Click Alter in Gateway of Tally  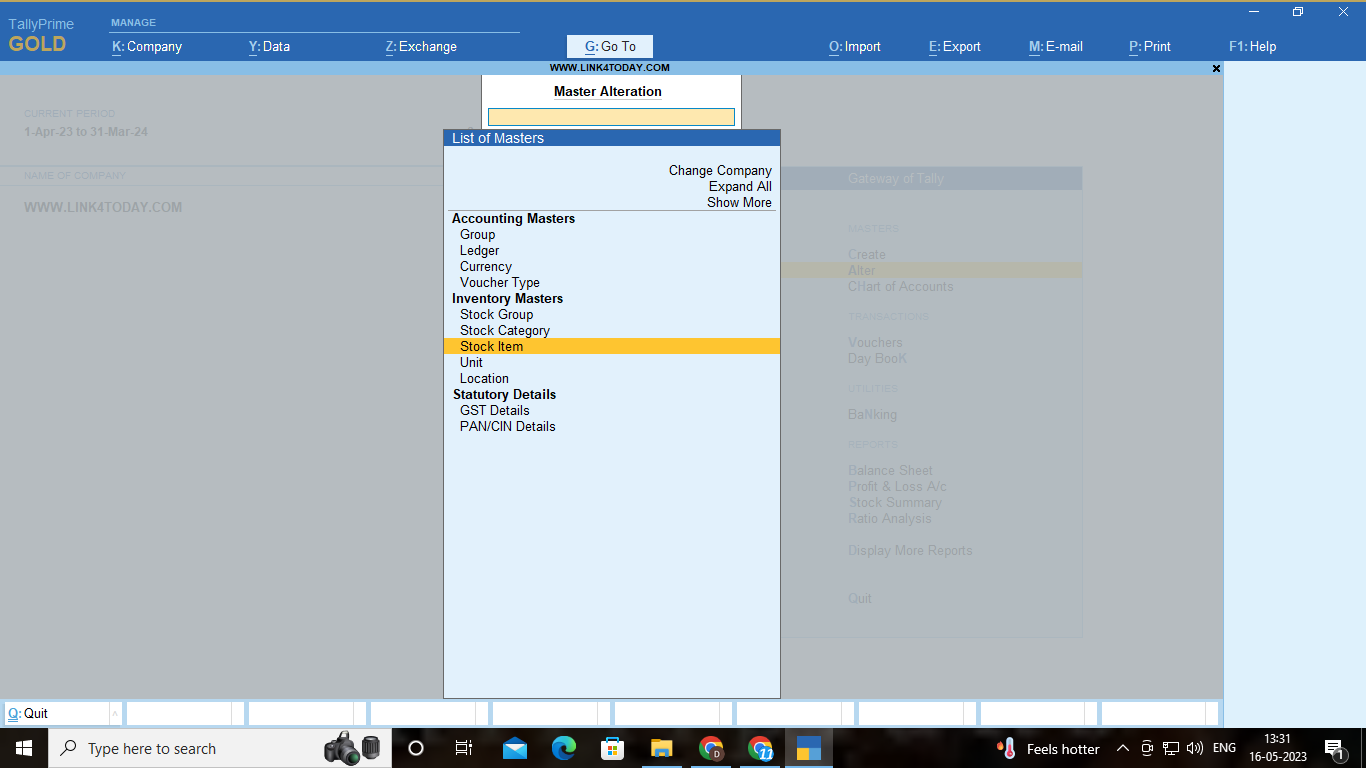(861, 270)
